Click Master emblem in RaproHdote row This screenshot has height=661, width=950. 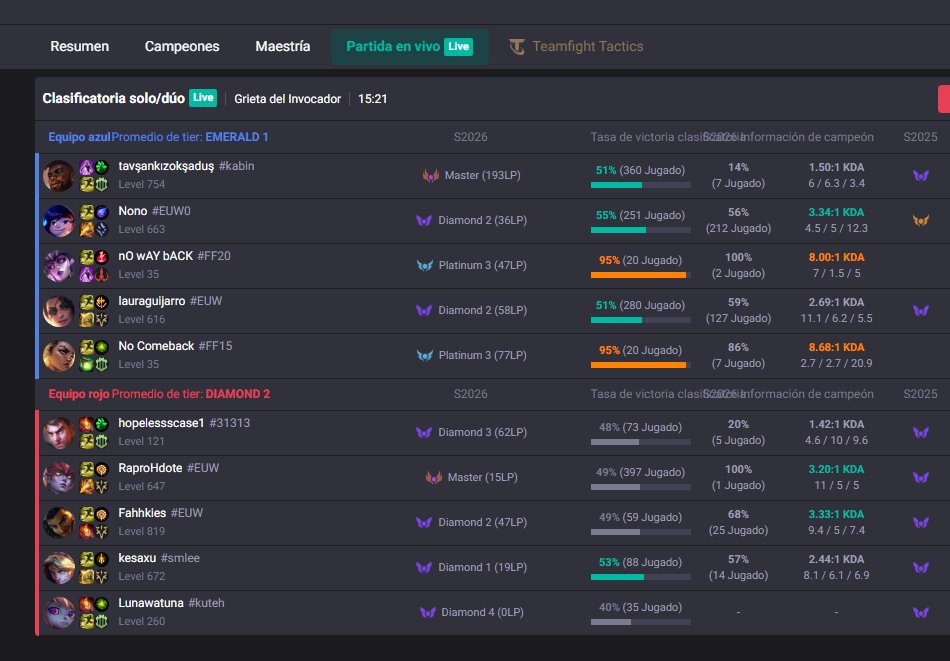[x=434, y=477]
